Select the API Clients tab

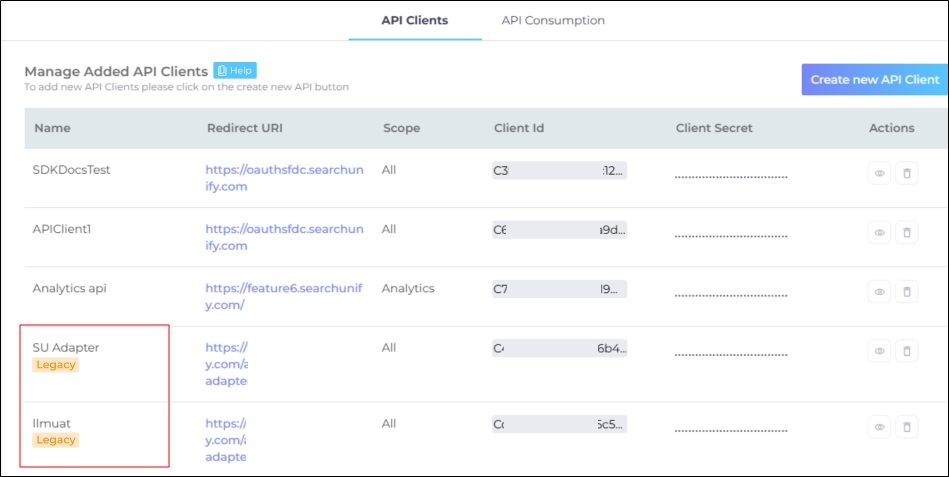coord(414,20)
